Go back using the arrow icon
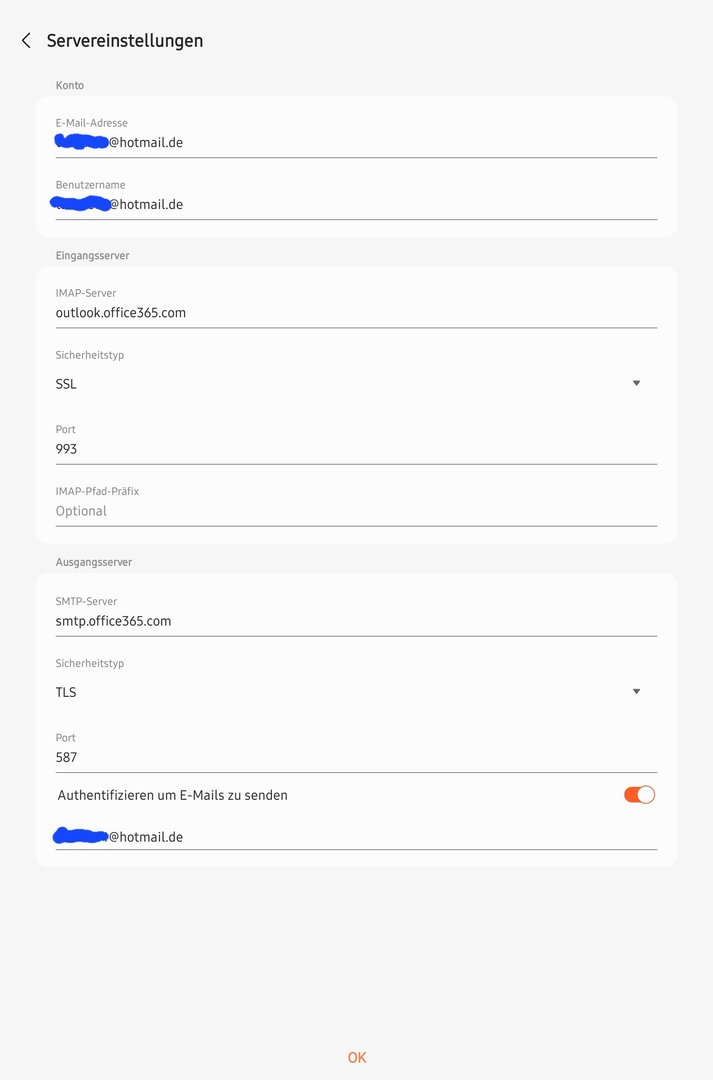This screenshot has height=1080, width=713. tap(26, 41)
